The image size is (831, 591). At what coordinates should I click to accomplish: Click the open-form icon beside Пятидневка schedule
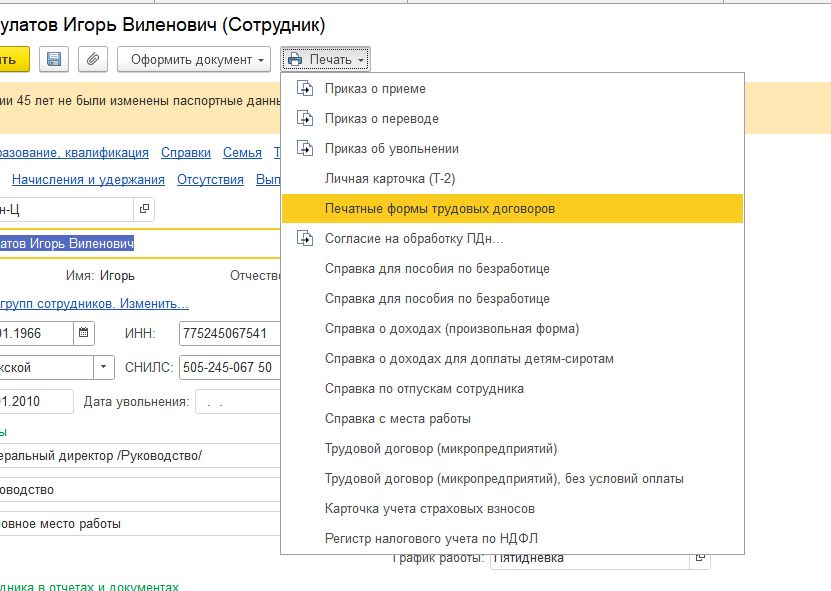pos(700,558)
